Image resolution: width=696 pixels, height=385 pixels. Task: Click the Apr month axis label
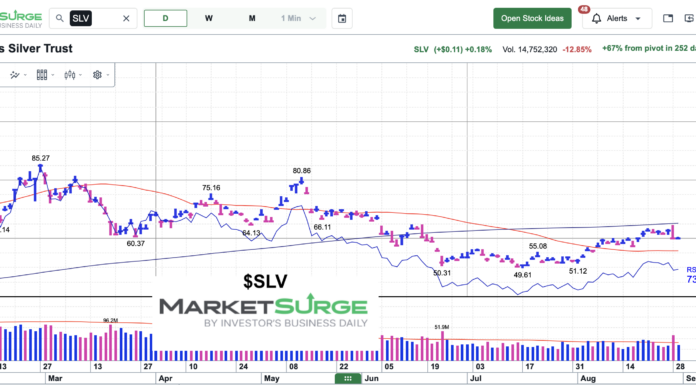pyautogui.click(x=165, y=379)
